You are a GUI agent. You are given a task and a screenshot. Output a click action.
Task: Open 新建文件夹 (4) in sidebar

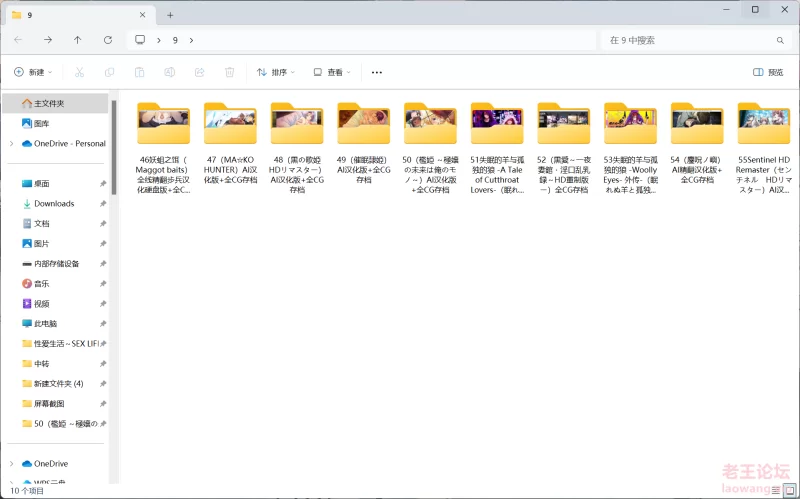tap(55, 384)
